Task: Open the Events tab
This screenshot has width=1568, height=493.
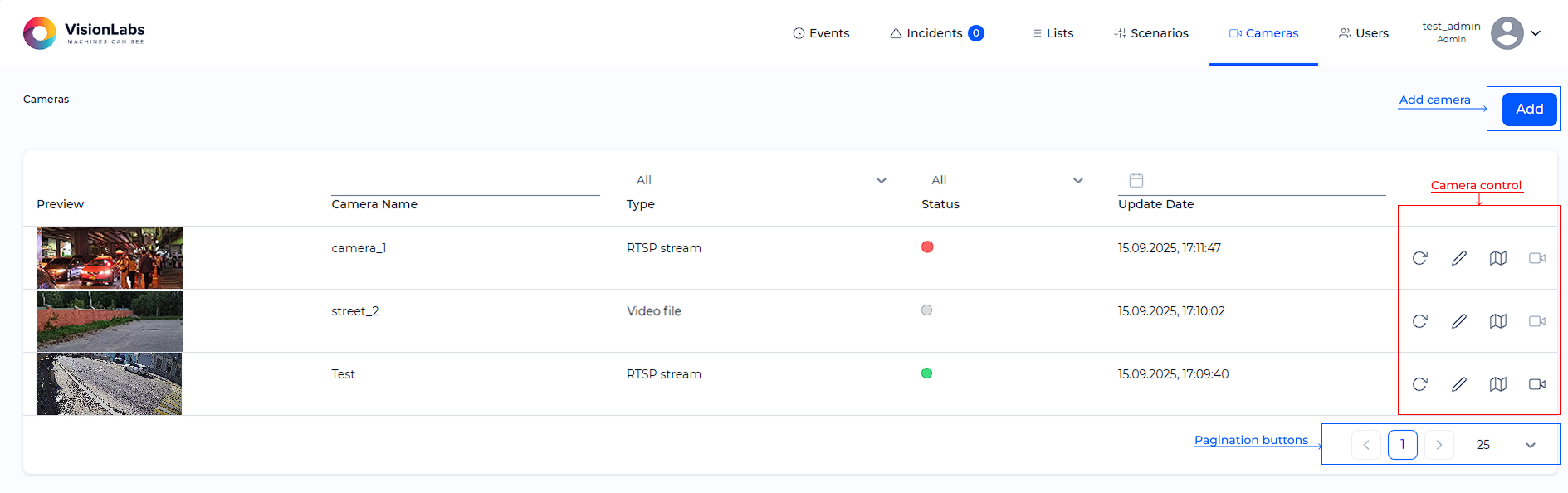Action: 821,33
